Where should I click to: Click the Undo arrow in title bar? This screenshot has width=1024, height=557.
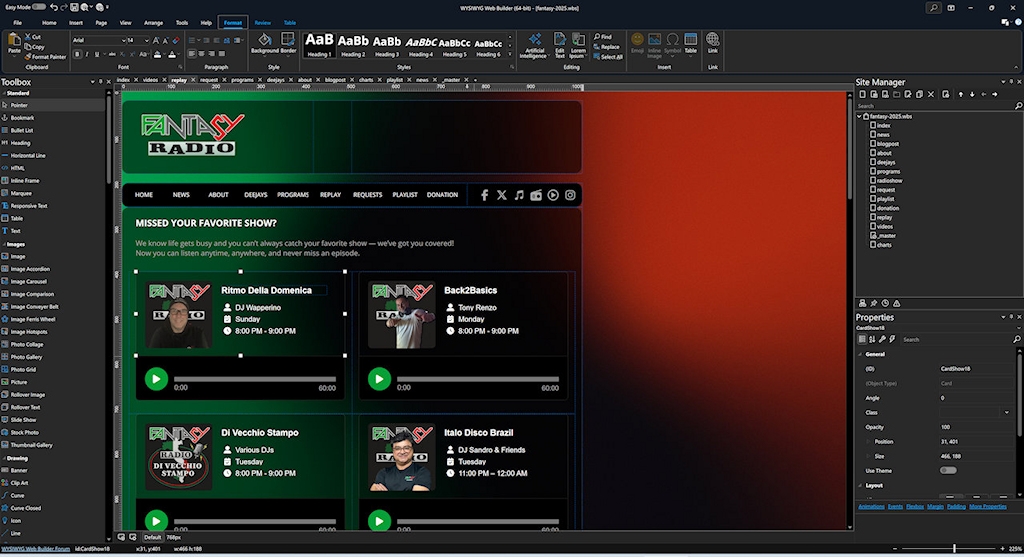tap(54, 7)
